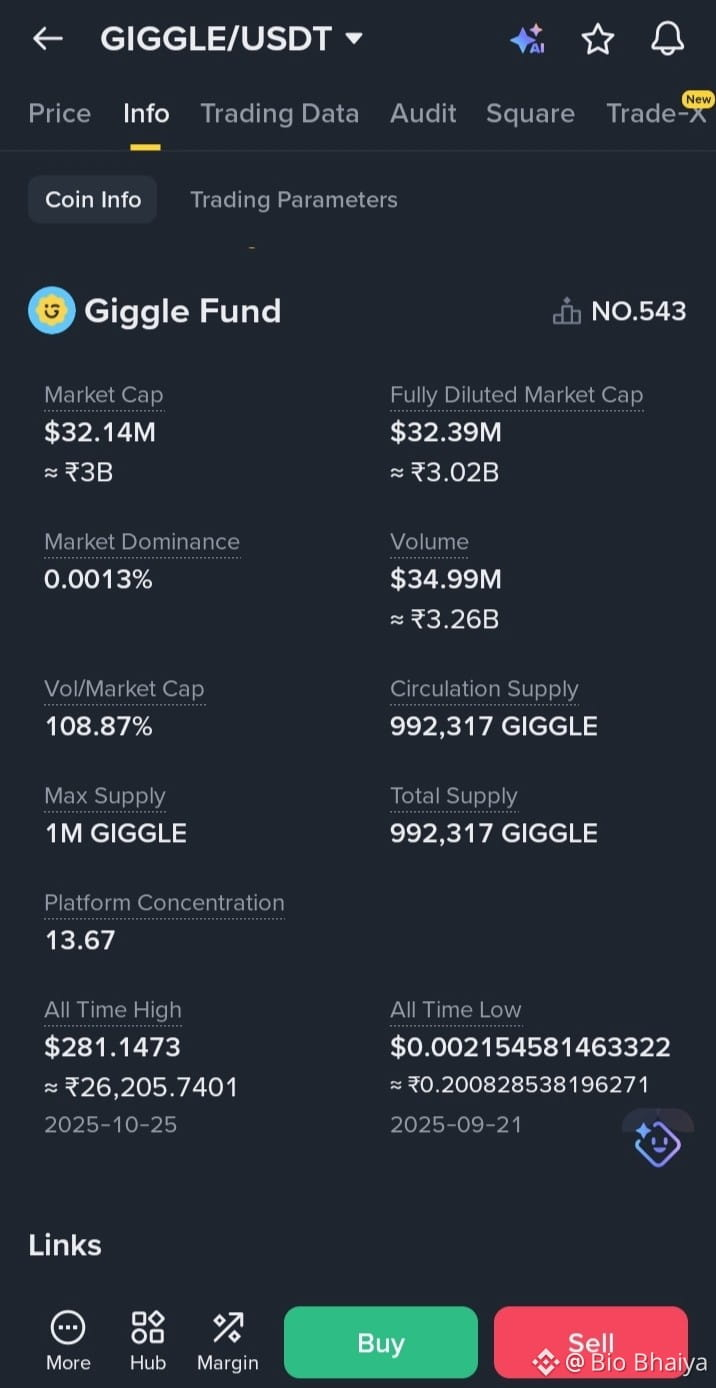Open the floating chatbot assistant icon

tap(658, 1140)
